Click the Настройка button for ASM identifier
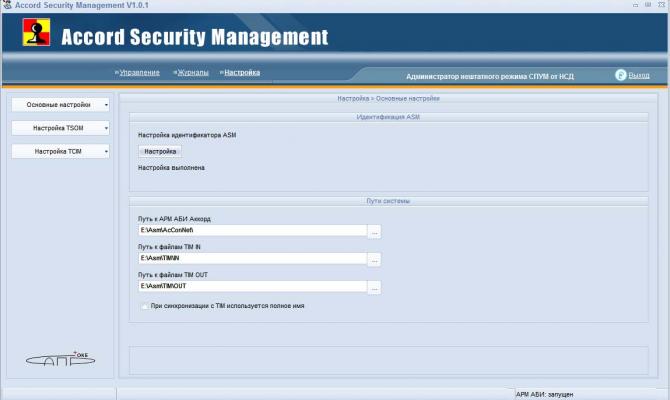The width and height of the screenshot is (670, 400). pos(160,151)
